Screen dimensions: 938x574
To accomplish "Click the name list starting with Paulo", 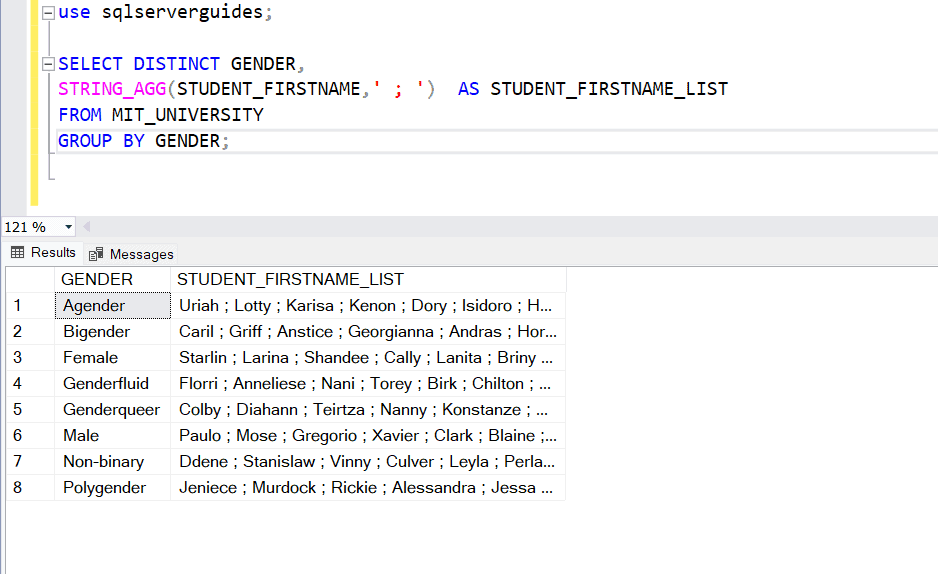I will tap(368, 436).
